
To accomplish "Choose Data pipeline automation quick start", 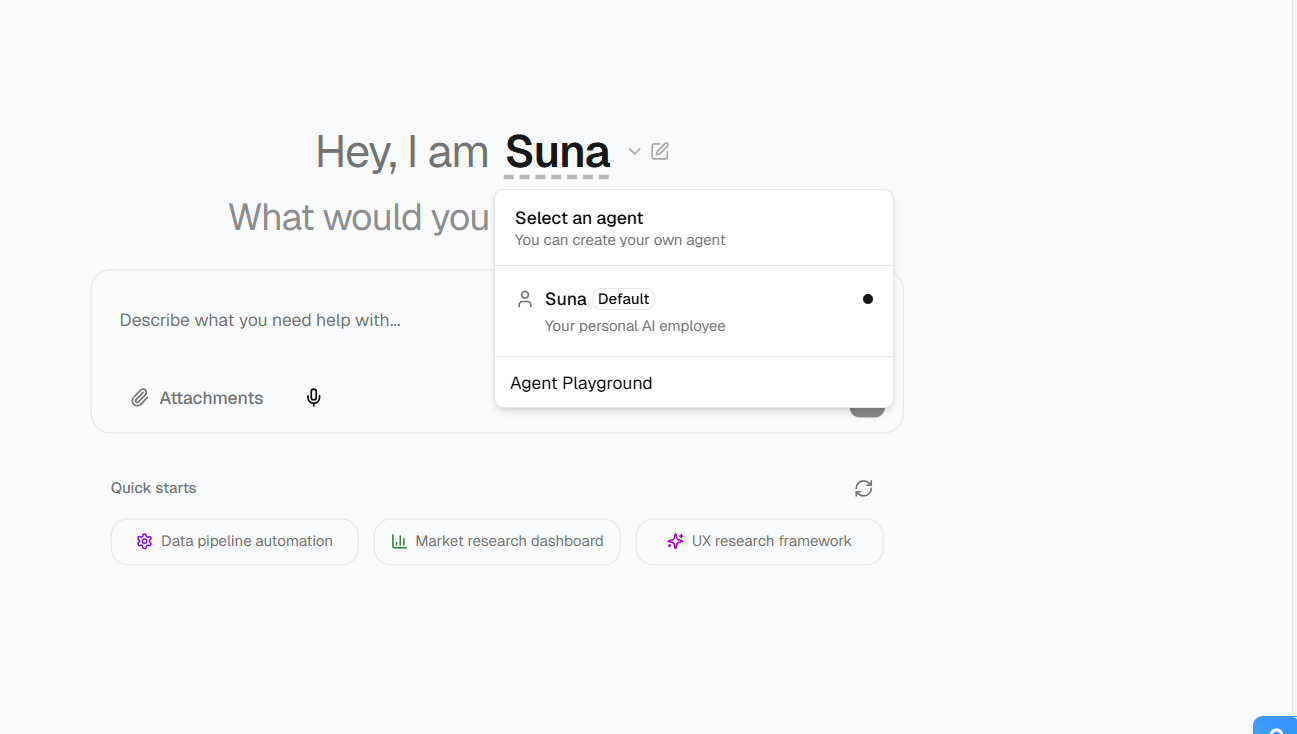I will pyautogui.click(x=235, y=541).
